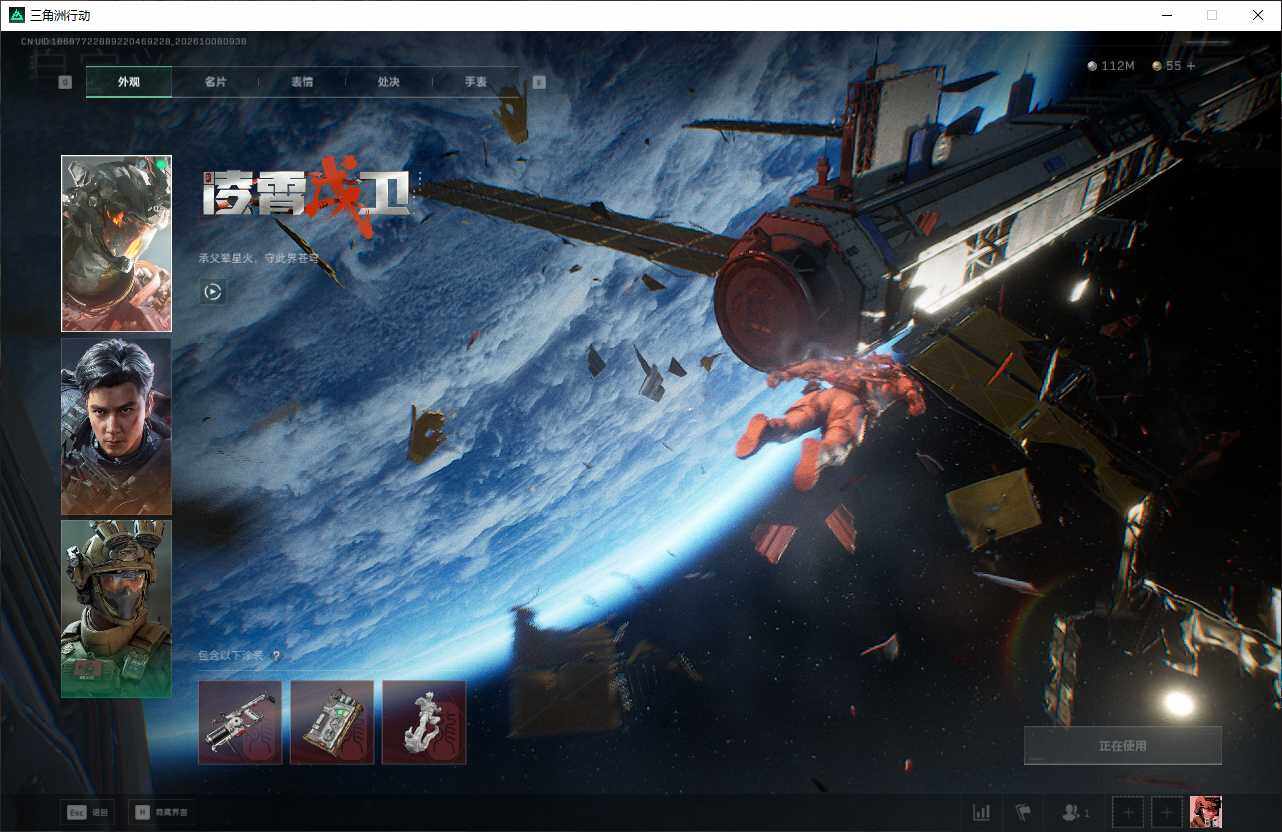Open the help icon beside 包含以下涂装
The width and height of the screenshot is (1282, 832).
click(x=276, y=656)
